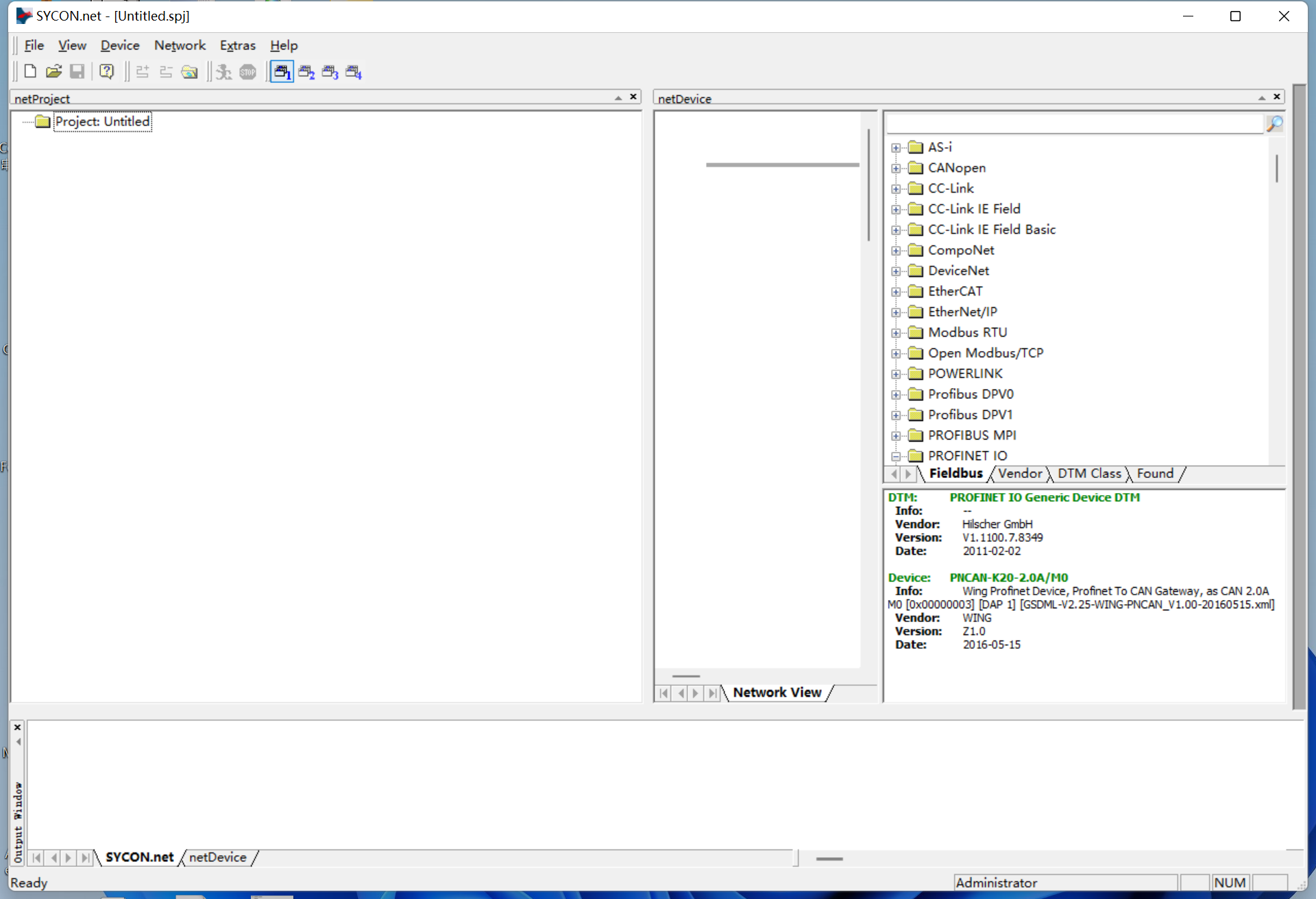Expand the CANopen folder
Image resolution: width=1316 pixels, height=899 pixels.
(x=896, y=168)
